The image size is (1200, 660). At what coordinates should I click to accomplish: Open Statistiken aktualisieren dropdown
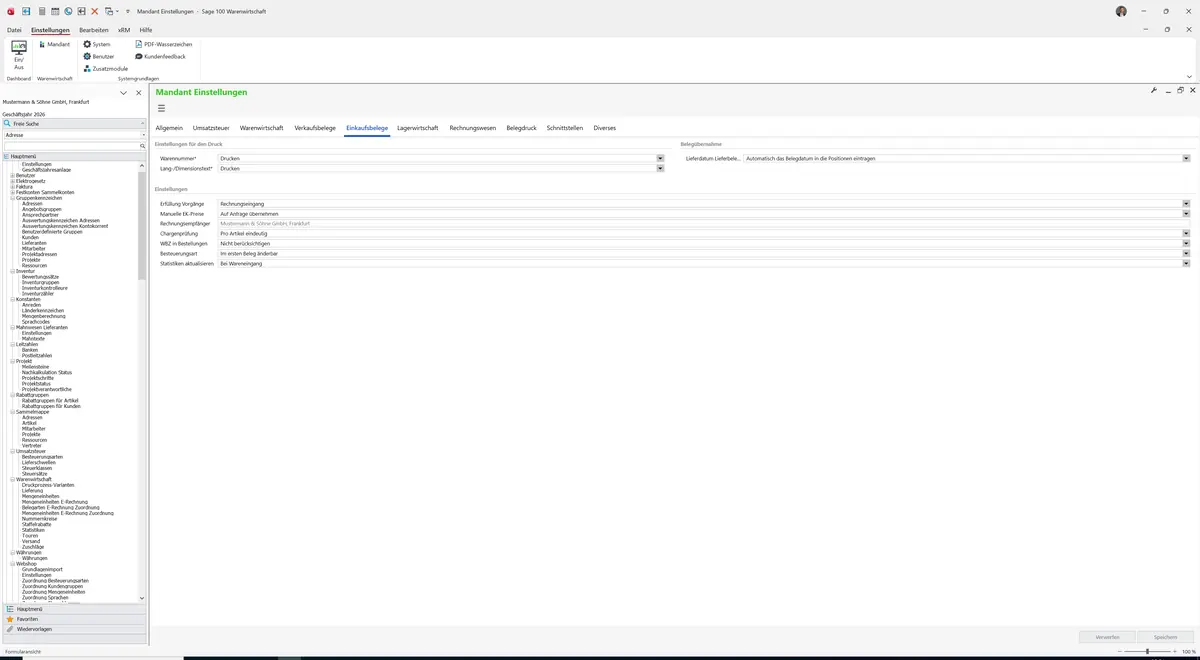click(1186, 263)
